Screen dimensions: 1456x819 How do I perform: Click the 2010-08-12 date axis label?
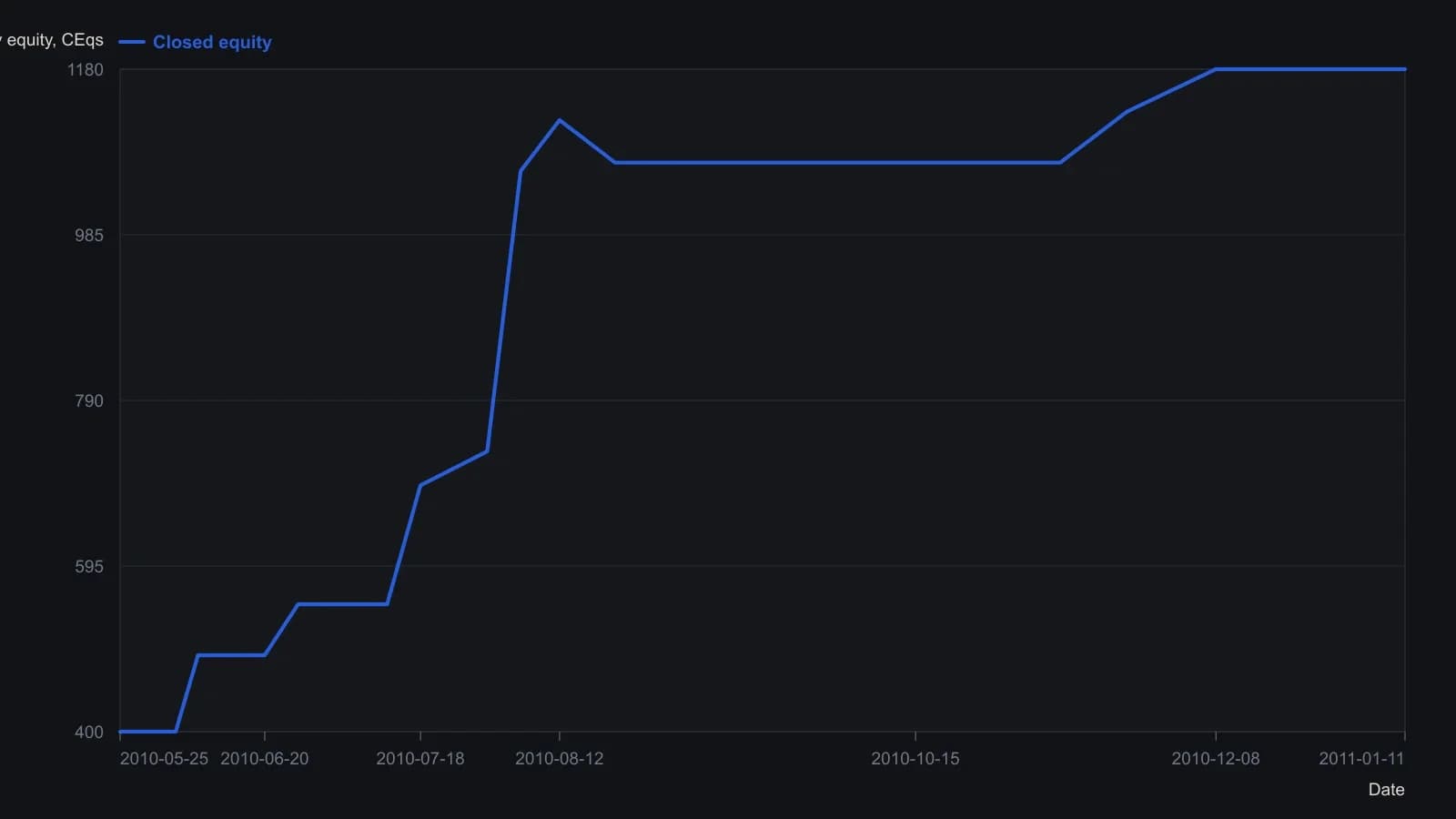click(560, 759)
